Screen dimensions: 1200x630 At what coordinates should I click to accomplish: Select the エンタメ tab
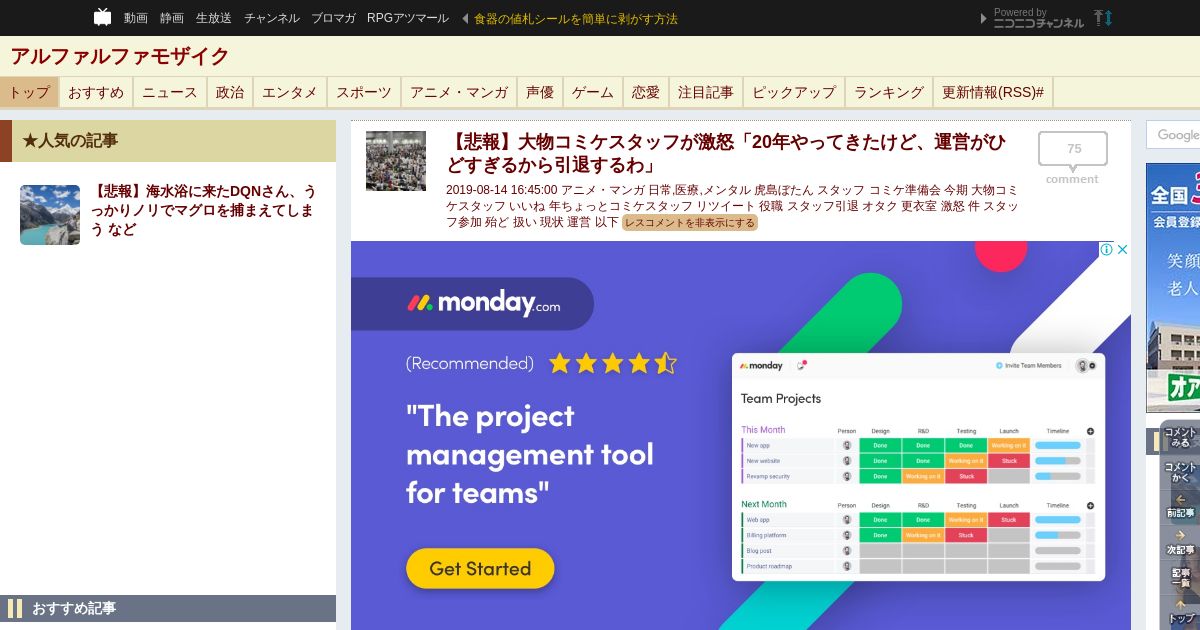pos(290,92)
